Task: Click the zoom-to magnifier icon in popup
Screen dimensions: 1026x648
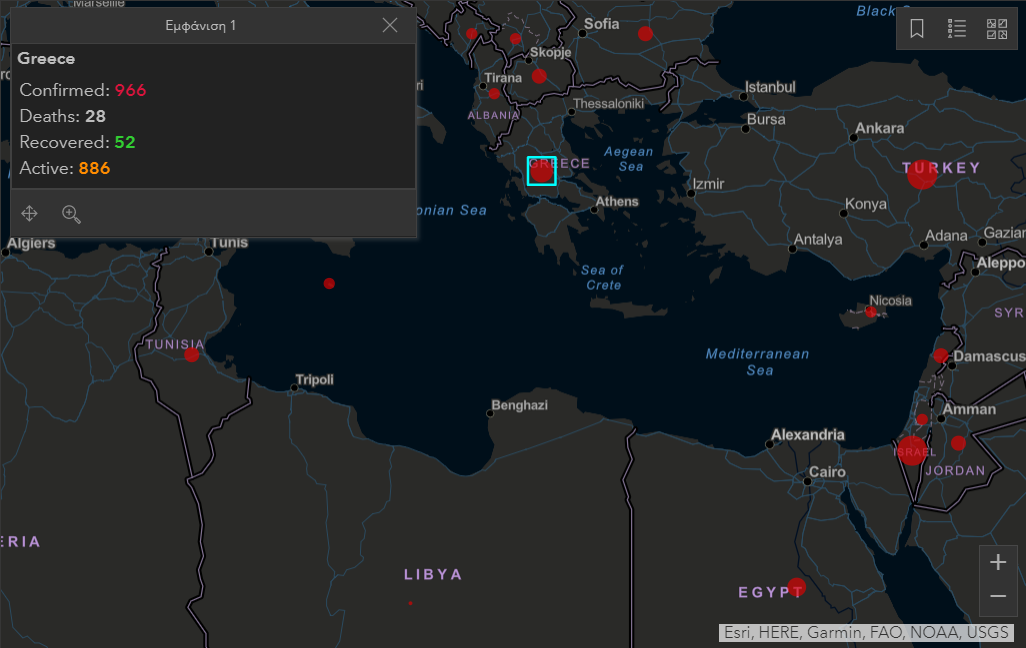Action: click(x=71, y=213)
